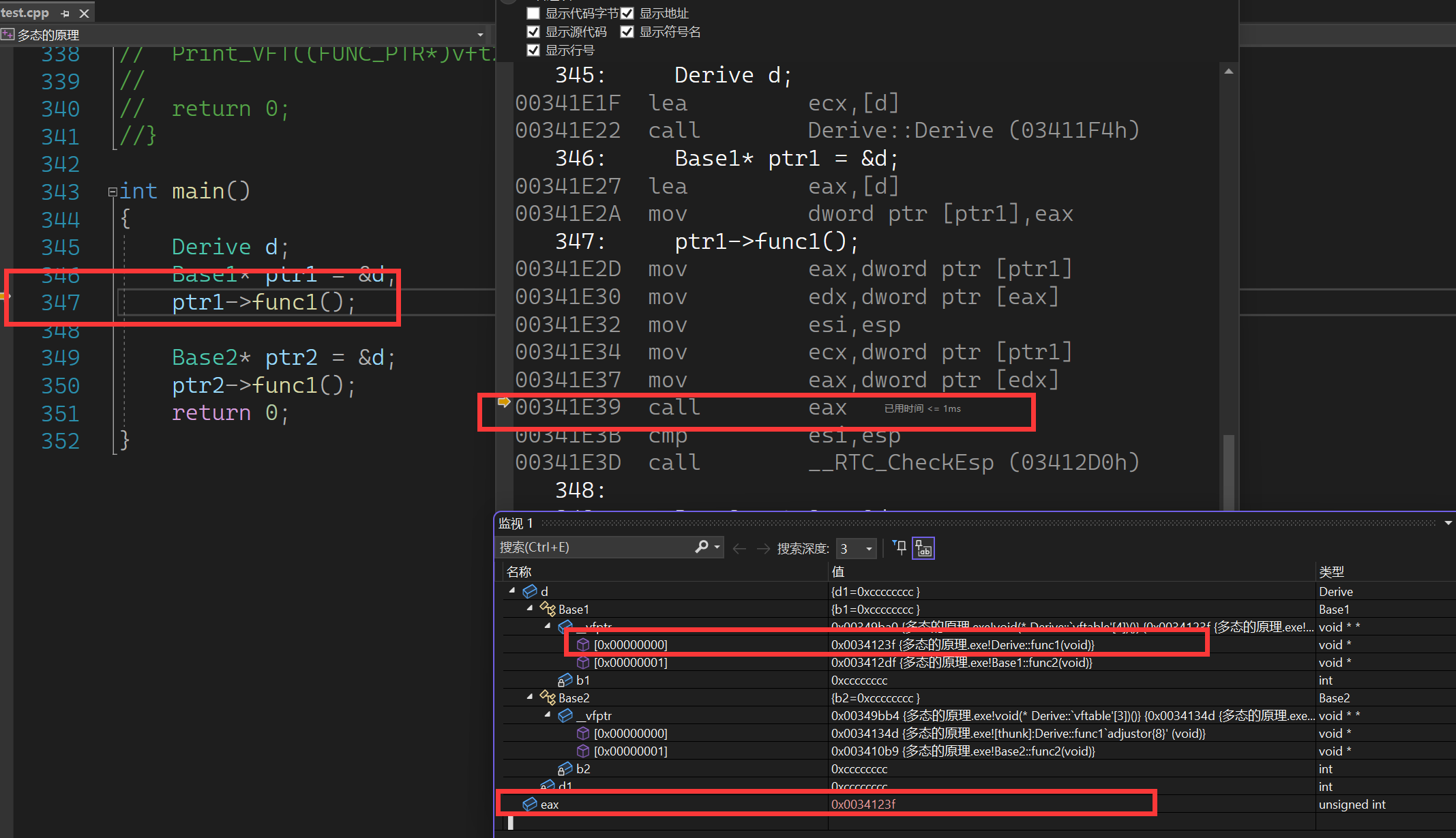Toggle the 显示符号名 checkbox
This screenshot has height=838, width=1456.
[627, 31]
